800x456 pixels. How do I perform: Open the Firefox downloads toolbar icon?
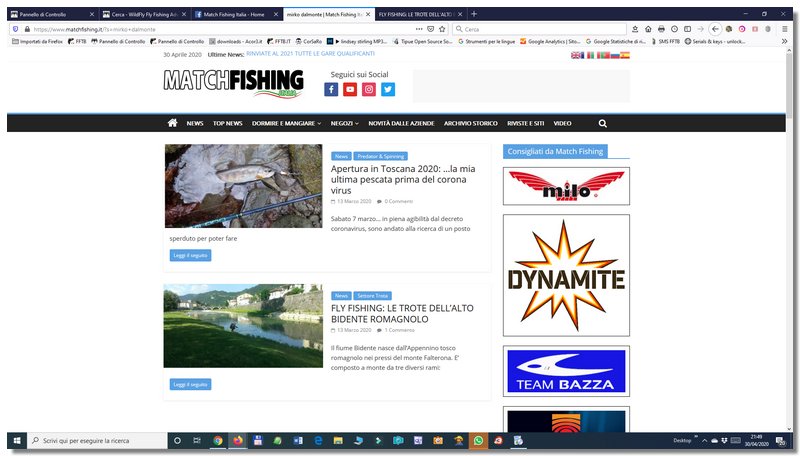[635, 29]
